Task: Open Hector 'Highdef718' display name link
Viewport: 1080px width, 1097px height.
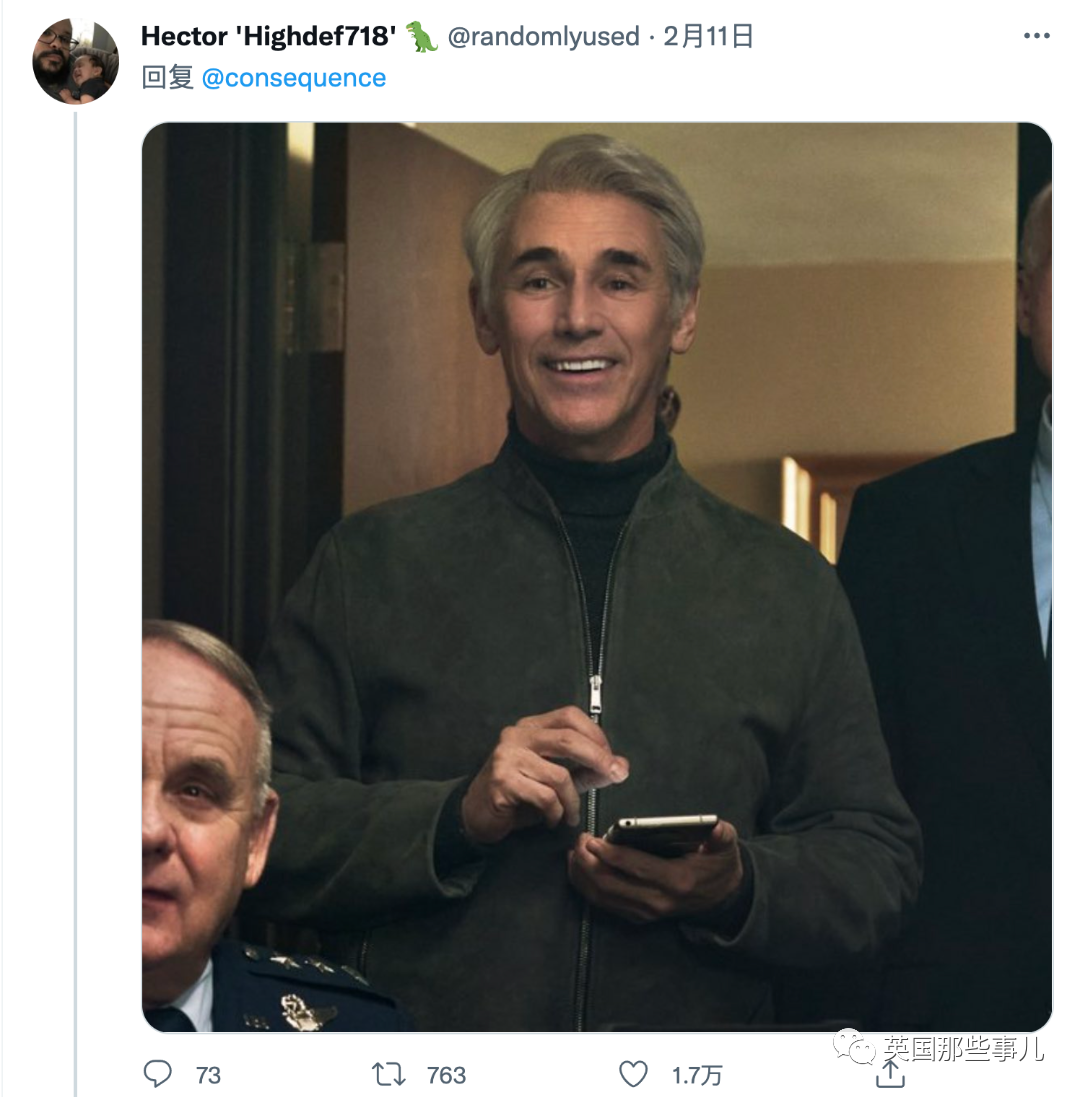Action: (x=268, y=37)
